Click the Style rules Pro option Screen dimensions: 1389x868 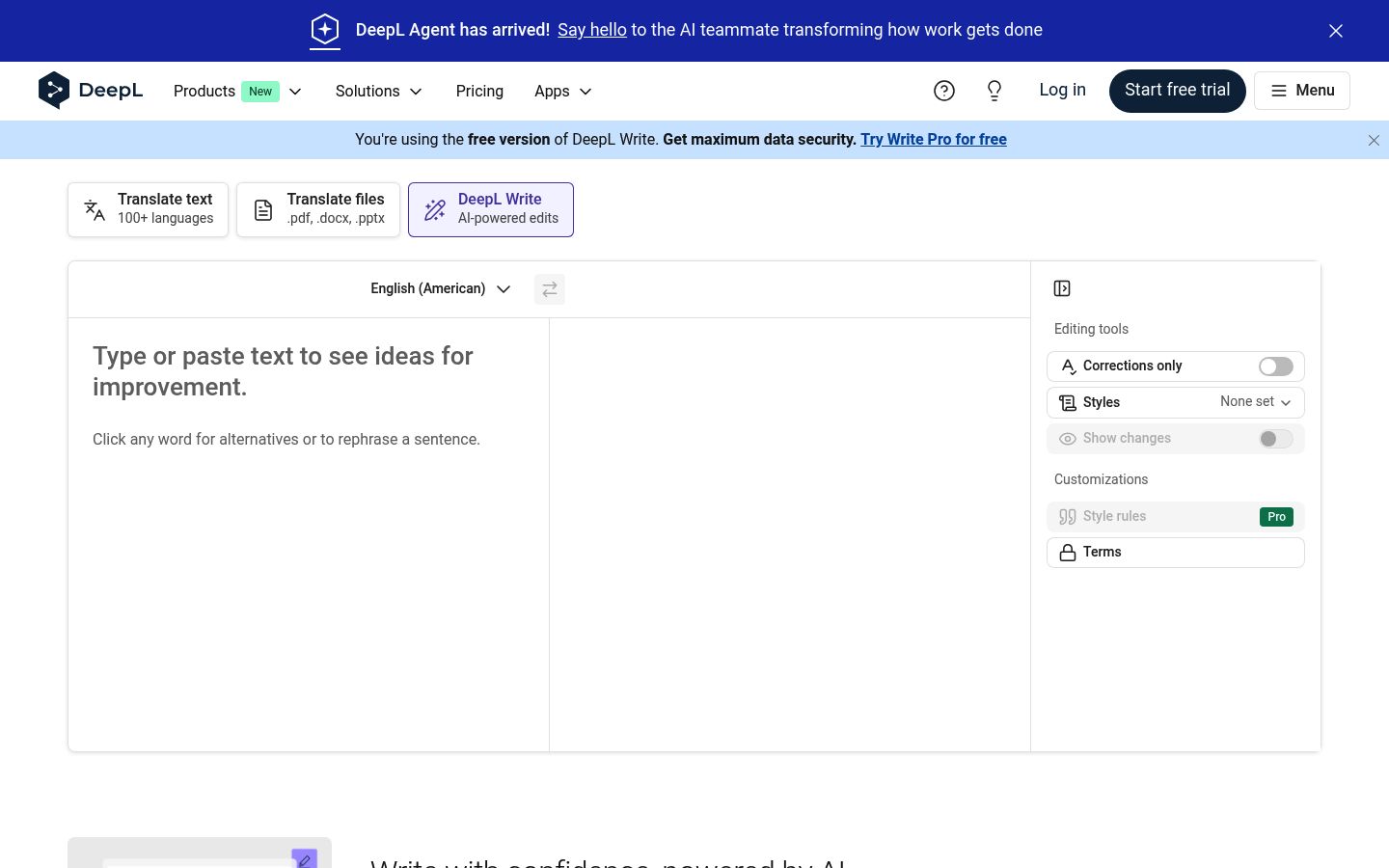(x=1176, y=517)
